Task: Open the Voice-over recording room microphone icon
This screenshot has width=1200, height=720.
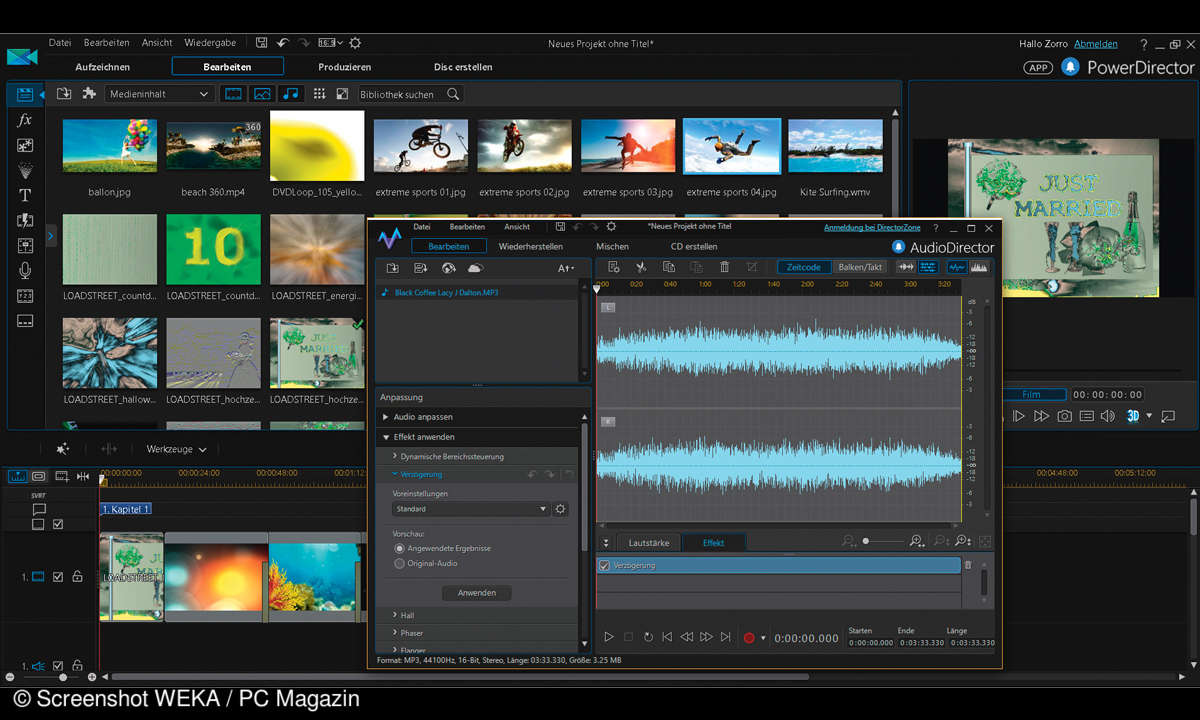Action: (25, 270)
